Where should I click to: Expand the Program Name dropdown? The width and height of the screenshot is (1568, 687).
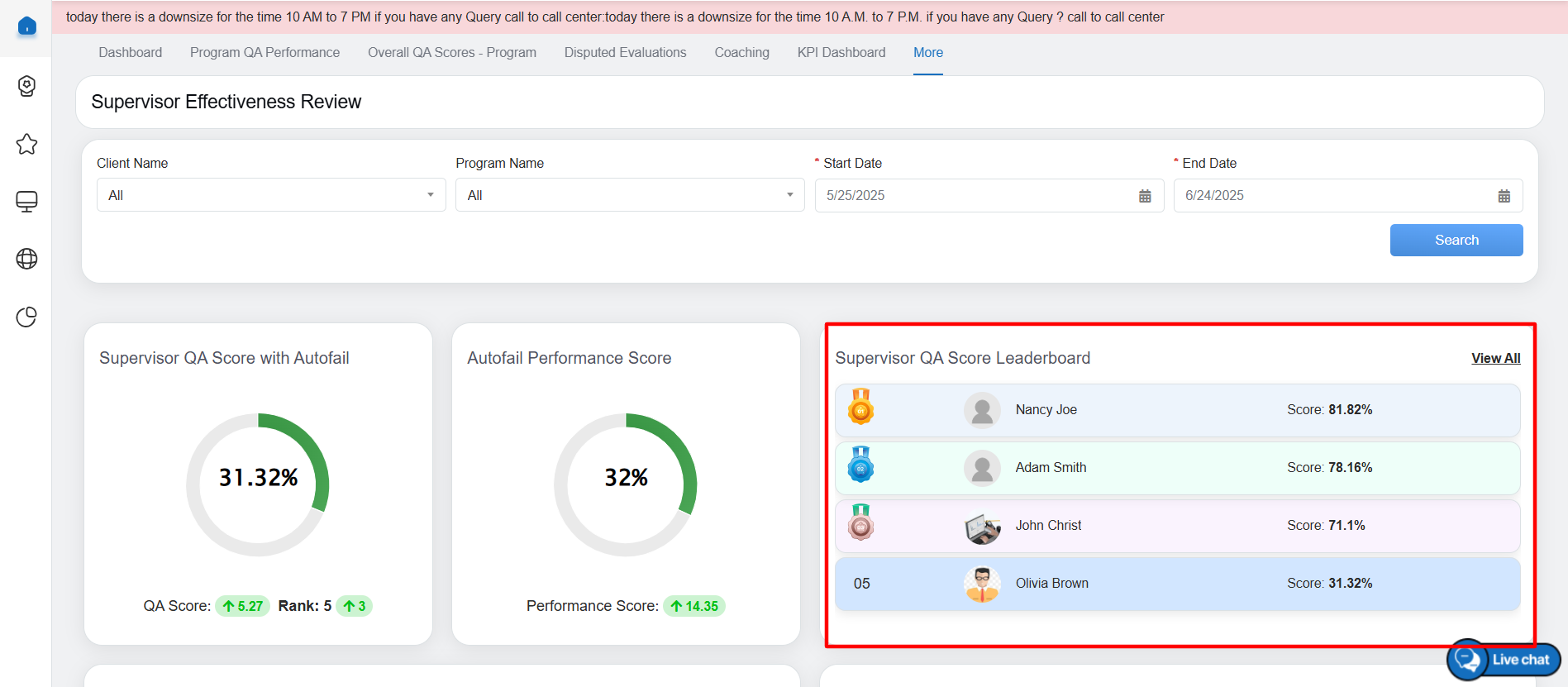coord(629,195)
